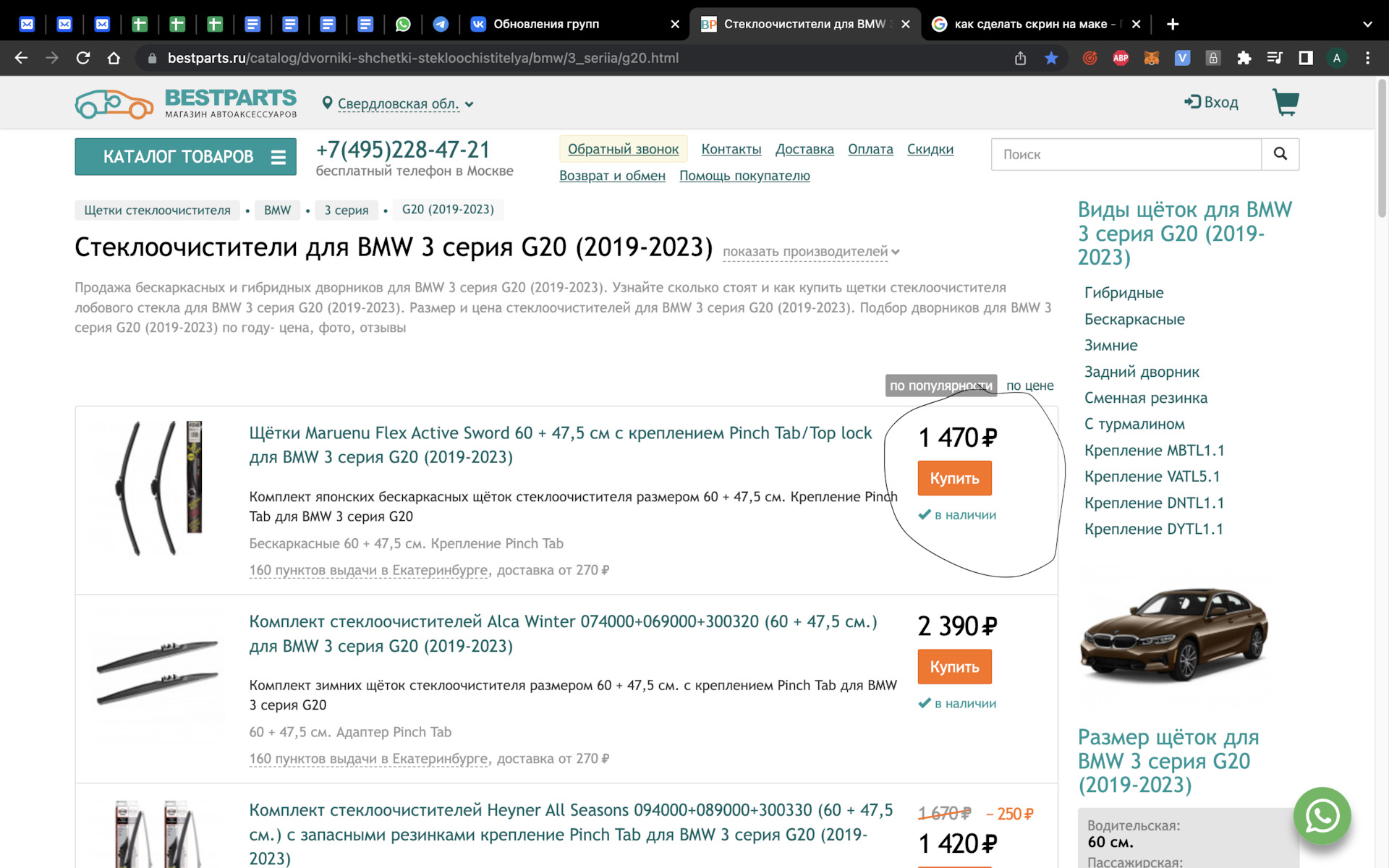Open Alca Winter wipers product title
The height and width of the screenshot is (868, 1389).
point(564,634)
